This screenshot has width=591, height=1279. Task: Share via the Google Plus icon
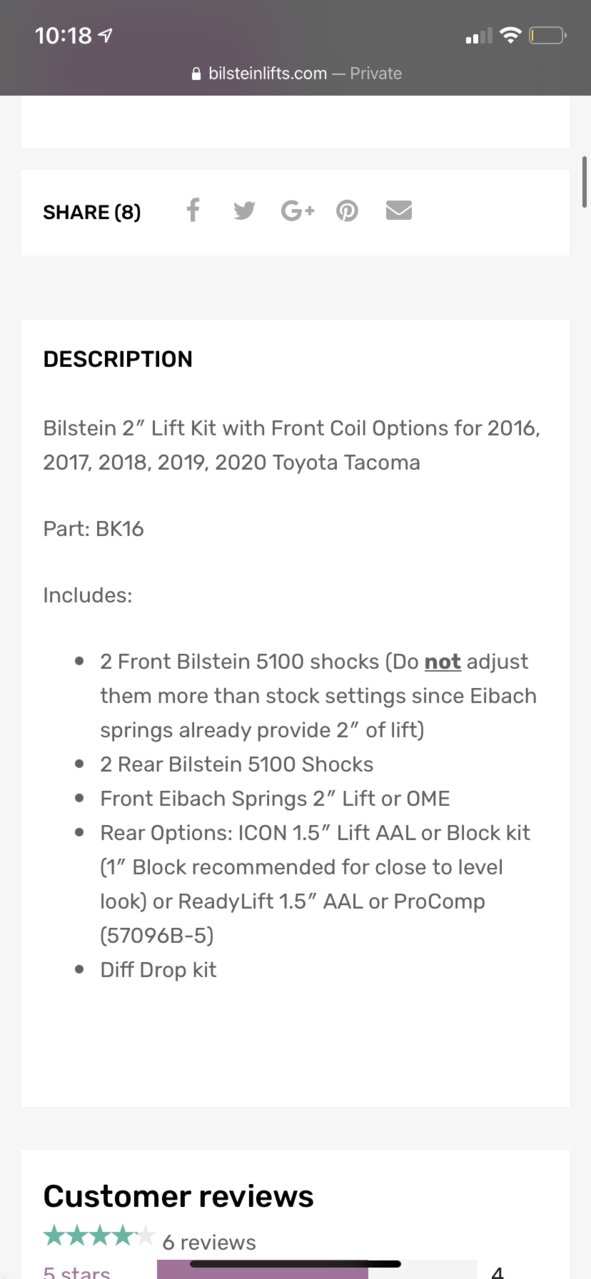[x=297, y=211]
